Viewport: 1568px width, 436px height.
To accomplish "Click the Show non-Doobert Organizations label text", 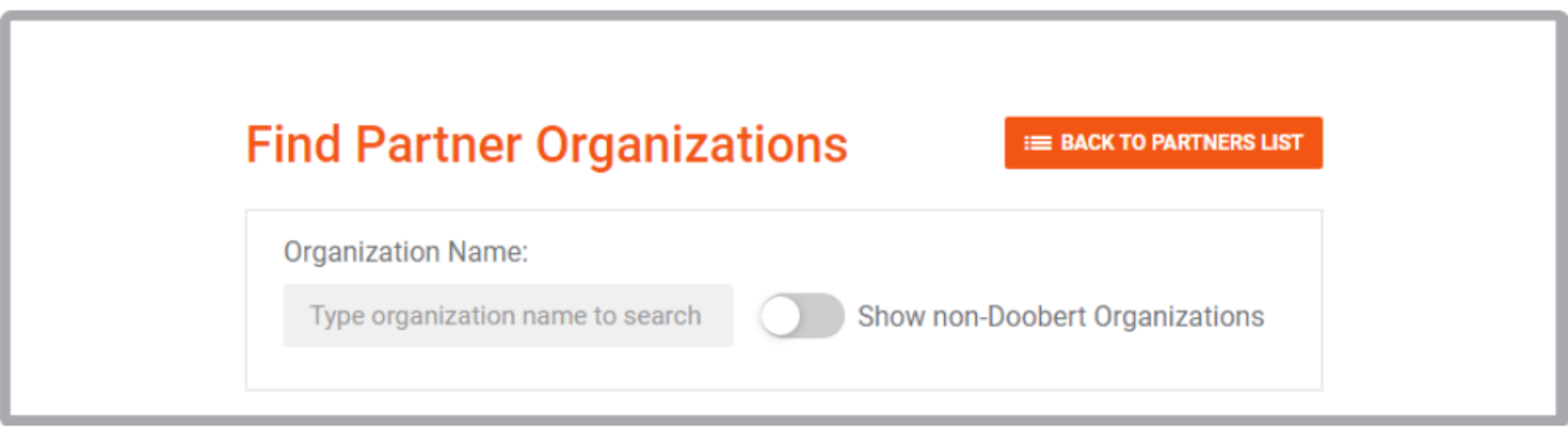I will click(1060, 316).
